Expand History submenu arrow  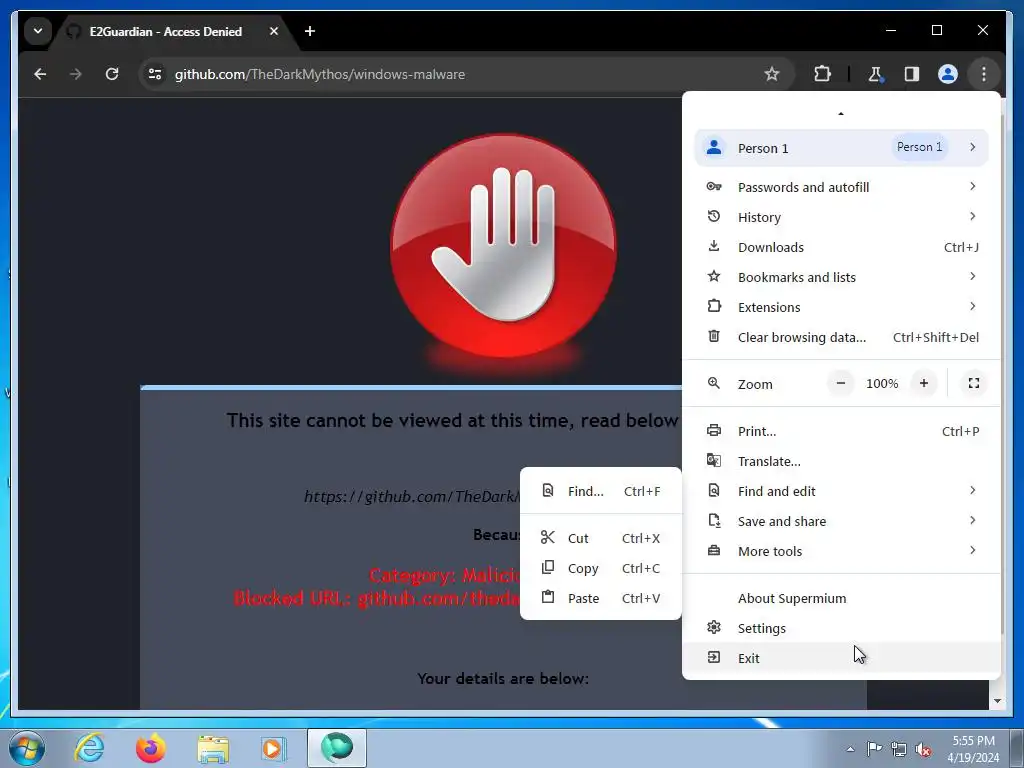(x=972, y=216)
